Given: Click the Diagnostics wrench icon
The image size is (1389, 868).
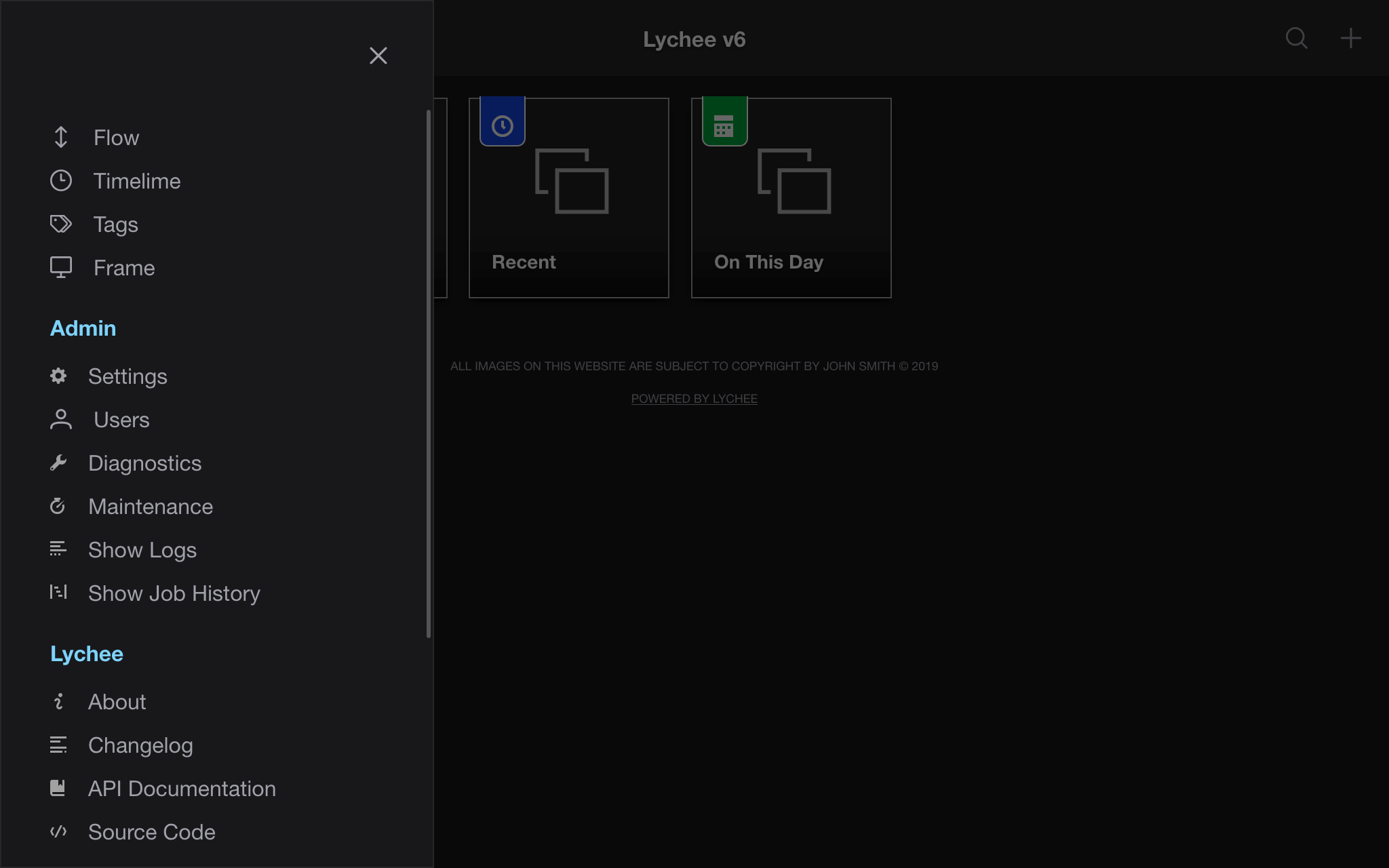Looking at the screenshot, I should click(58, 463).
